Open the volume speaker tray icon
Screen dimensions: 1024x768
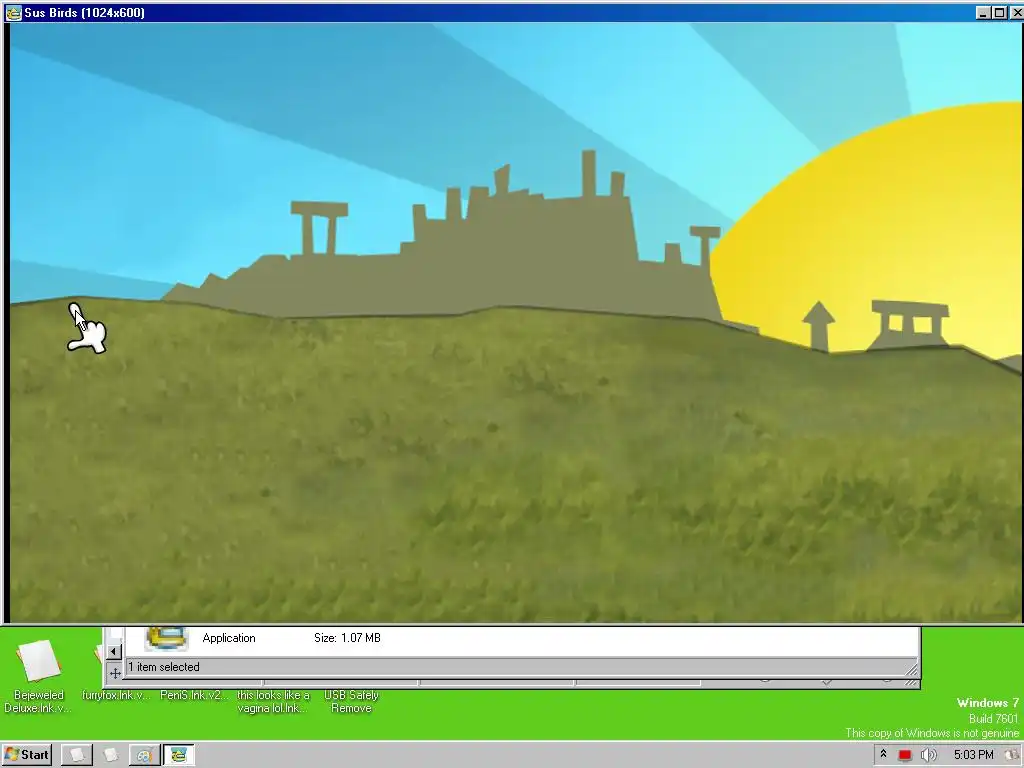928,755
